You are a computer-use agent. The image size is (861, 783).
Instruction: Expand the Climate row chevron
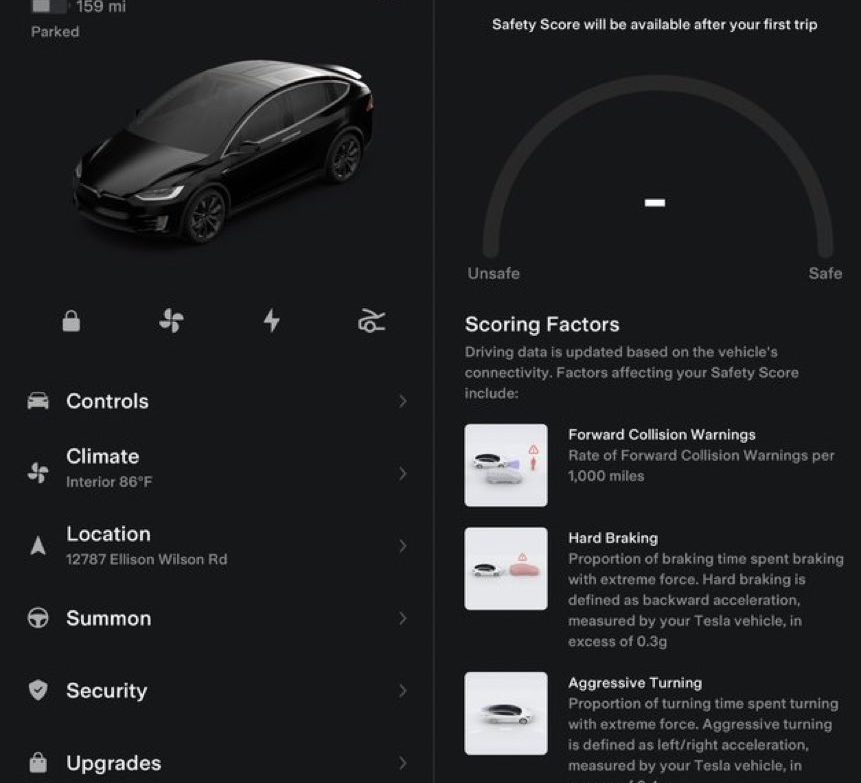(x=403, y=473)
